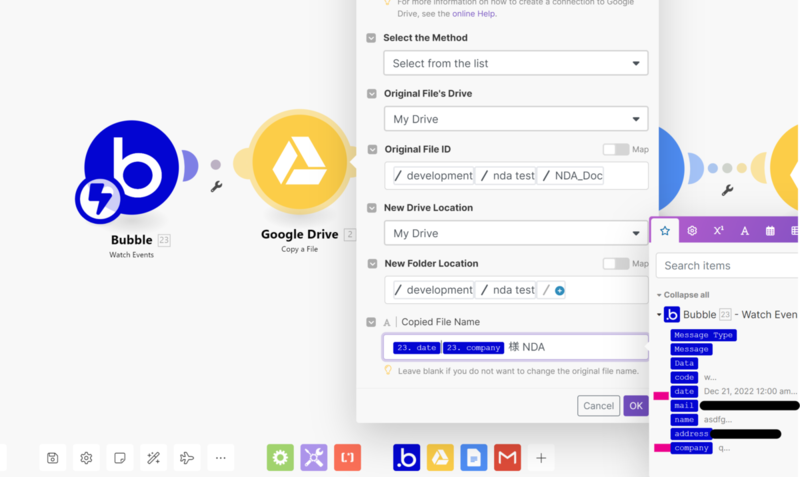Open the online Help link
The image size is (800, 477).
coord(473,14)
